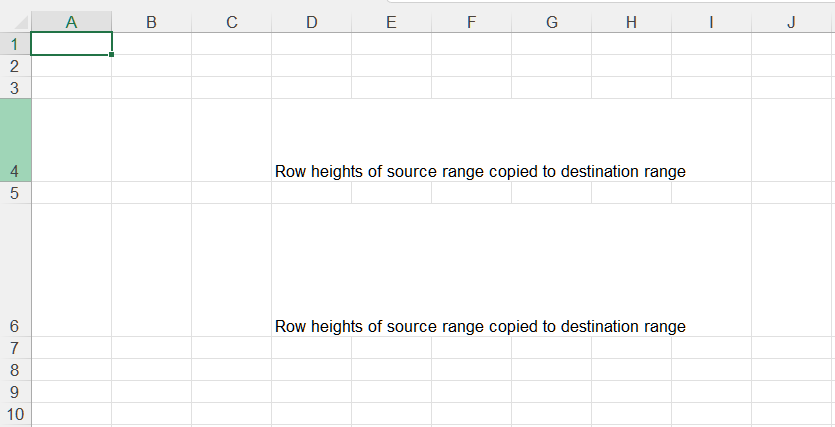Select row 3 header
The height and width of the screenshot is (427, 835).
pos(15,88)
